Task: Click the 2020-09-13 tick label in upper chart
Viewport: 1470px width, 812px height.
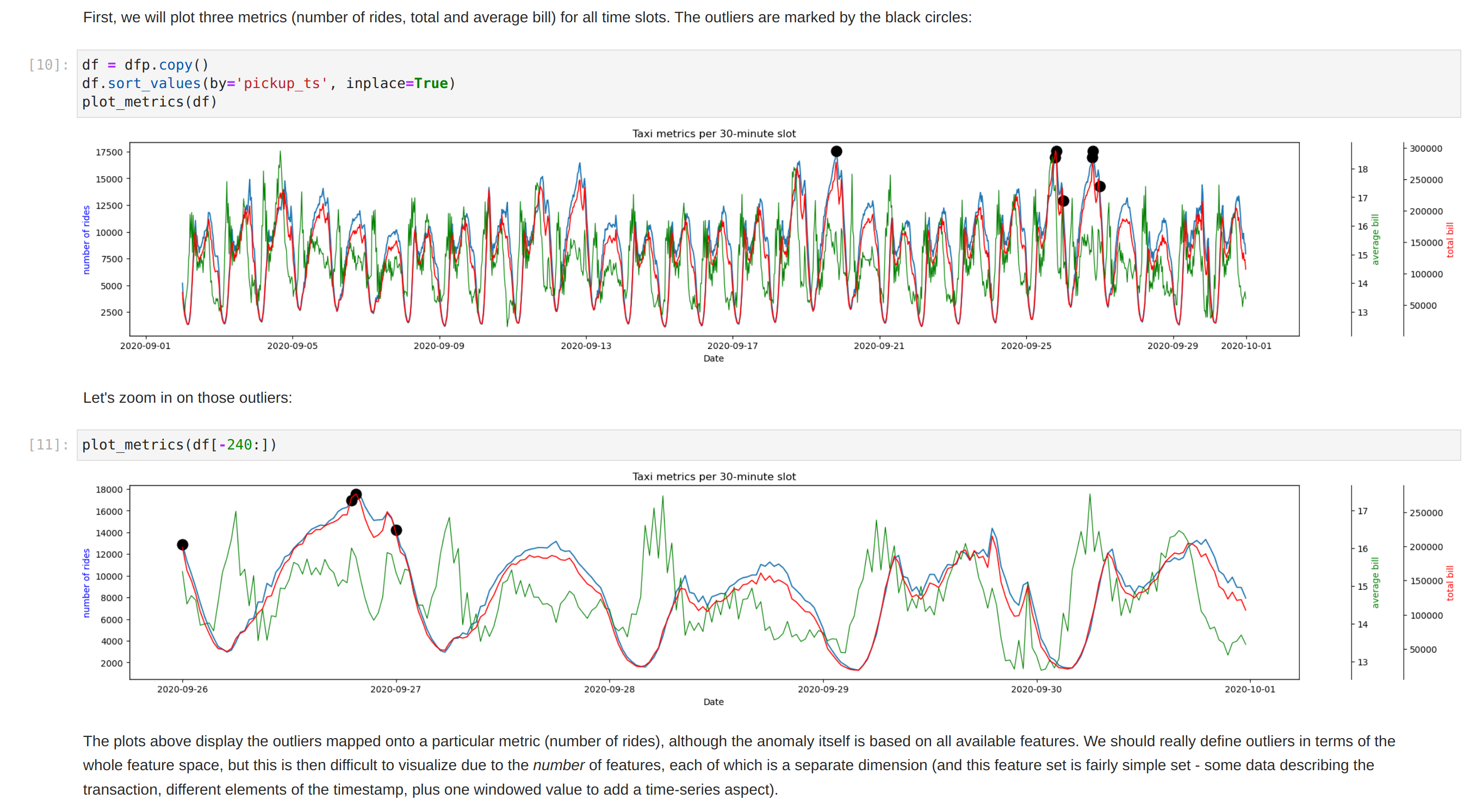Action: tap(586, 346)
